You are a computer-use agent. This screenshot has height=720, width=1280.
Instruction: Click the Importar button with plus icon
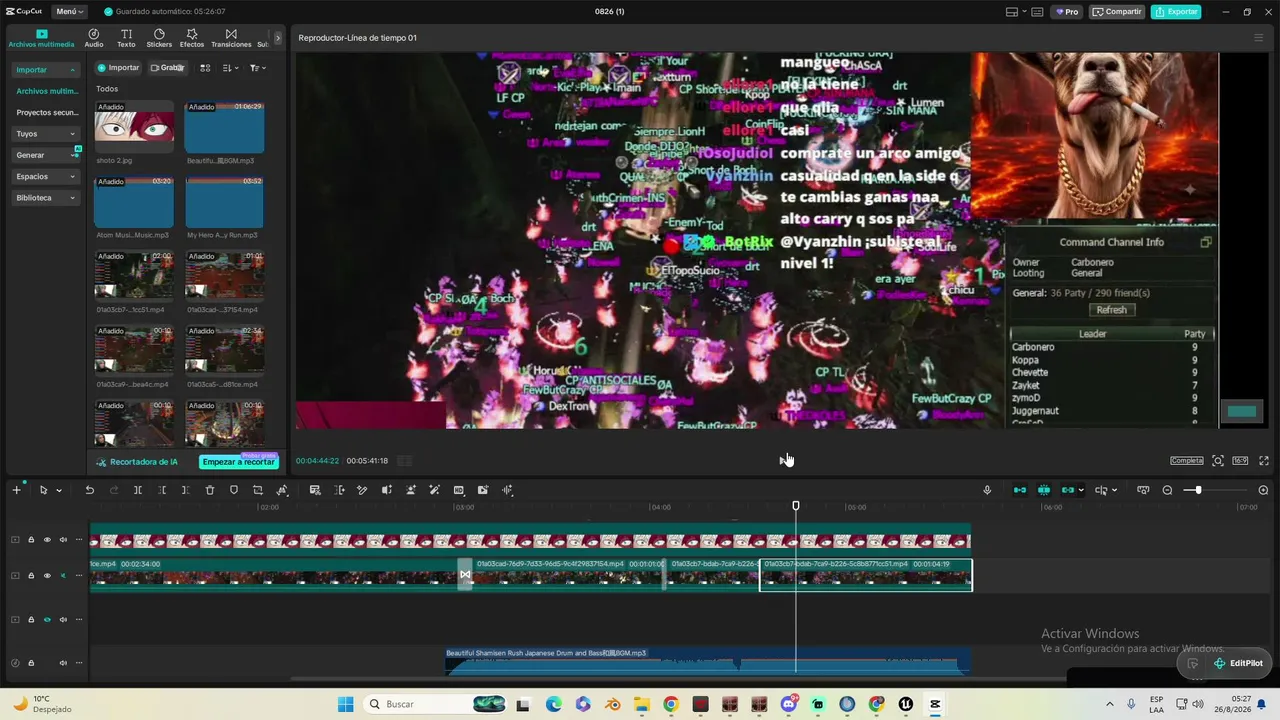[118, 68]
